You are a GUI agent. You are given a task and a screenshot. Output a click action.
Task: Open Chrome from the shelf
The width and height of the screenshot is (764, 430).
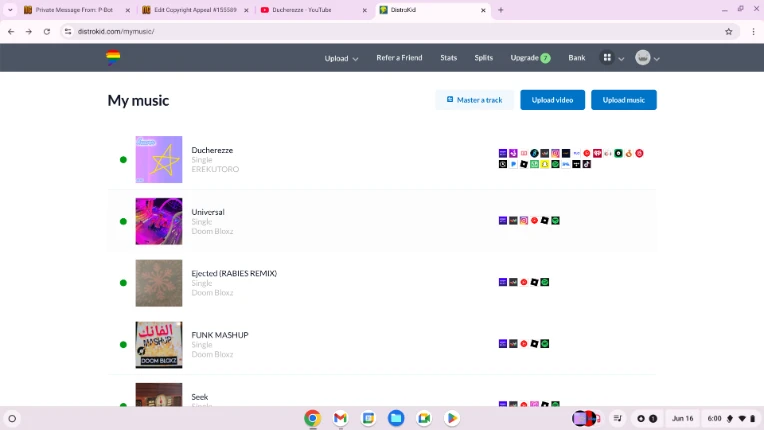pos(313,418)
